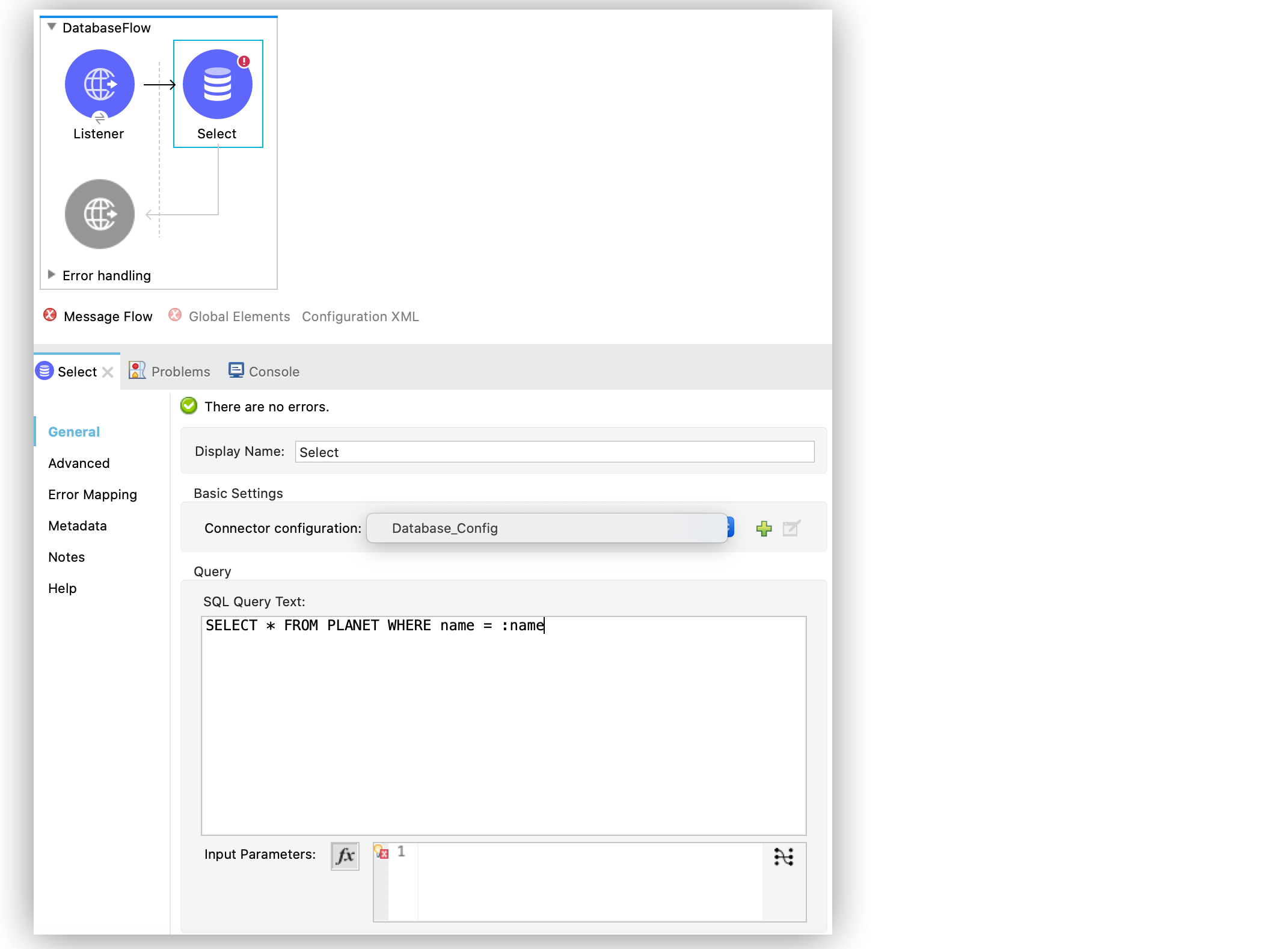Open the Error Mapping section
The image size is (1288, 949).
tap(92, 494)
